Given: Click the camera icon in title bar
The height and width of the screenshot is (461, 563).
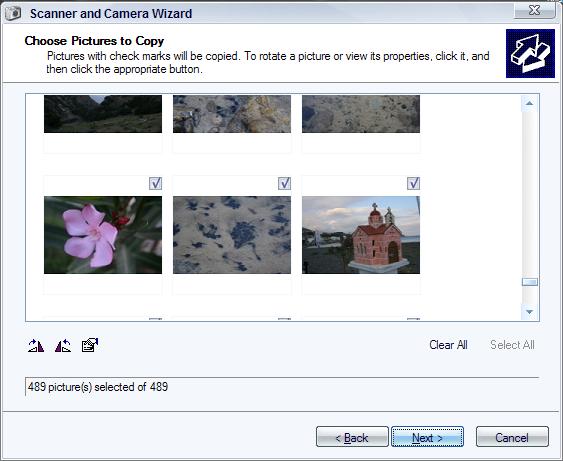Looking at the screenshot, I should pyautogui.click(x=13, y=13).
